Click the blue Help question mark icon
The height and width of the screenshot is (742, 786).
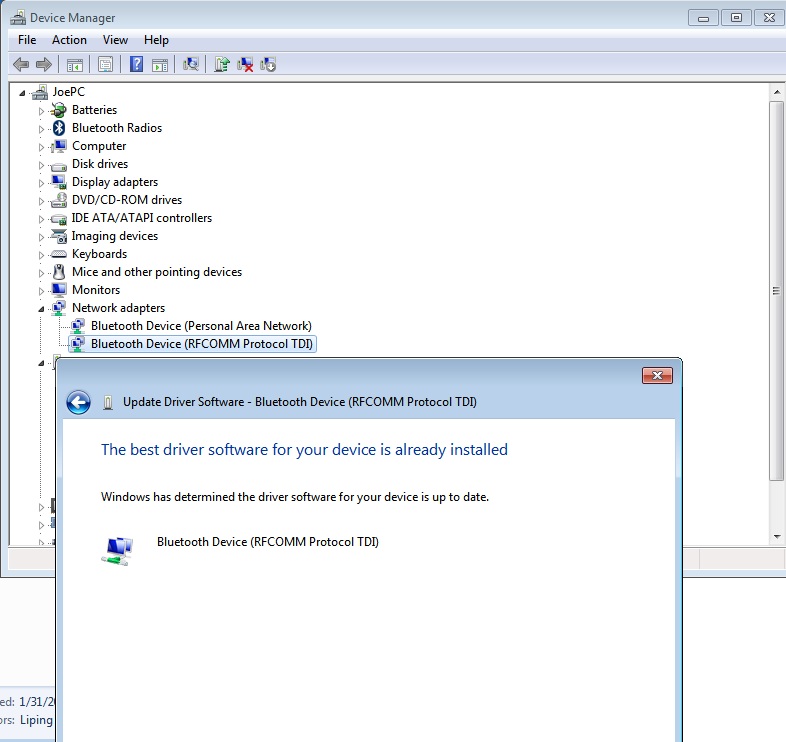coord(136,64)
